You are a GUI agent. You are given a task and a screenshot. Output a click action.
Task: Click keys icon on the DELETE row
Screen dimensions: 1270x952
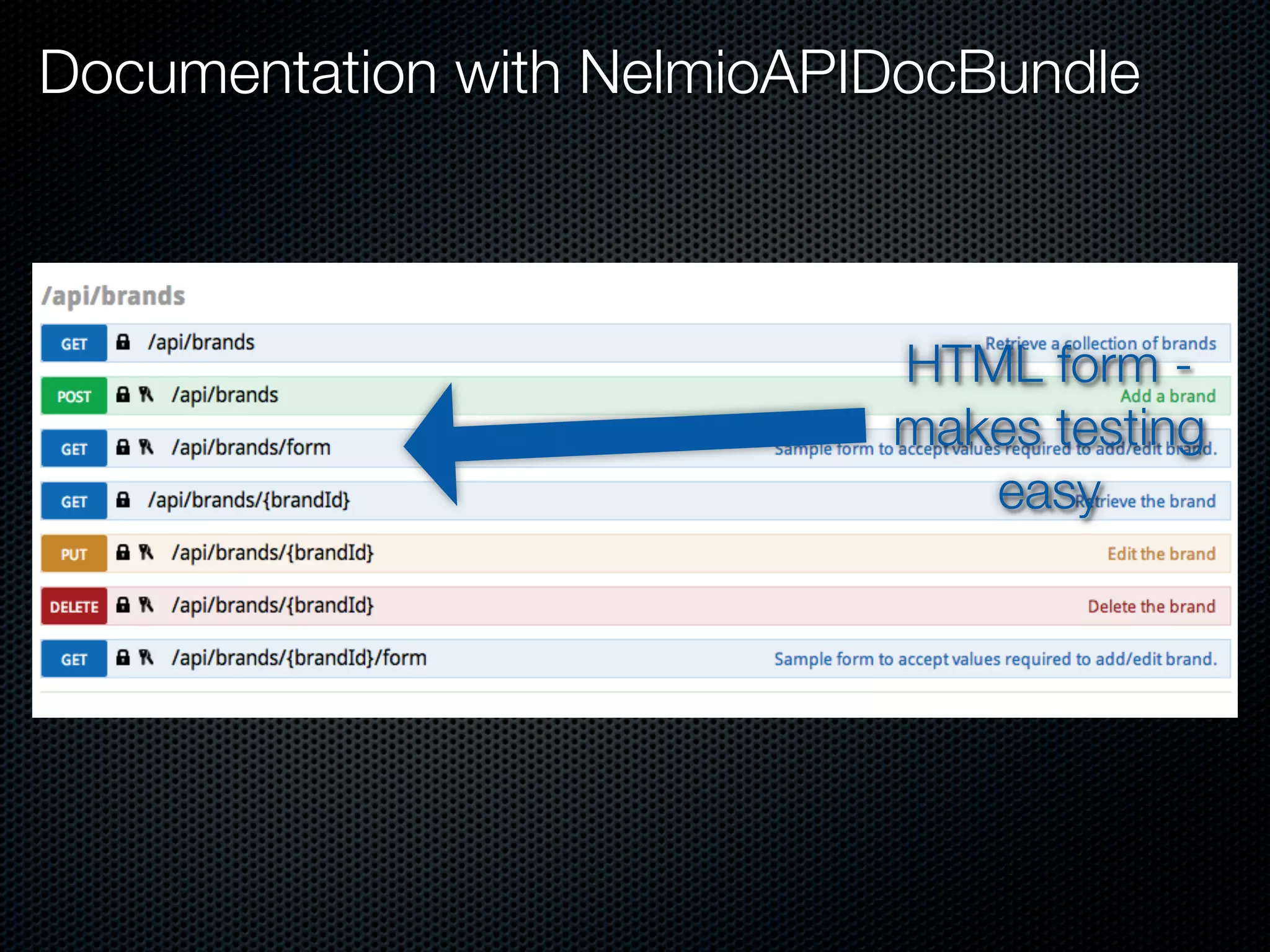[146, 605]
